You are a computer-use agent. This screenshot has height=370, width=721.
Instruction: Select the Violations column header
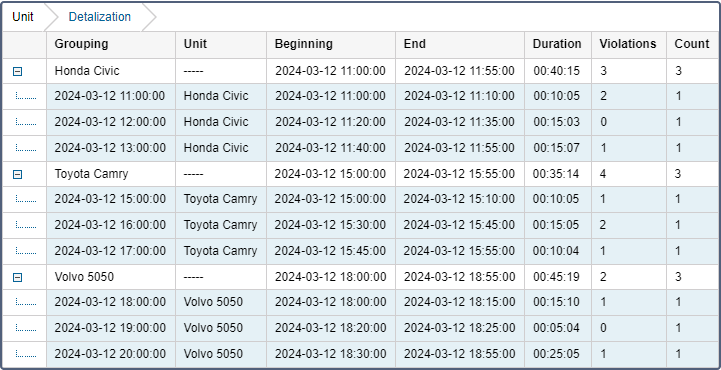click(x=629, y=45)
